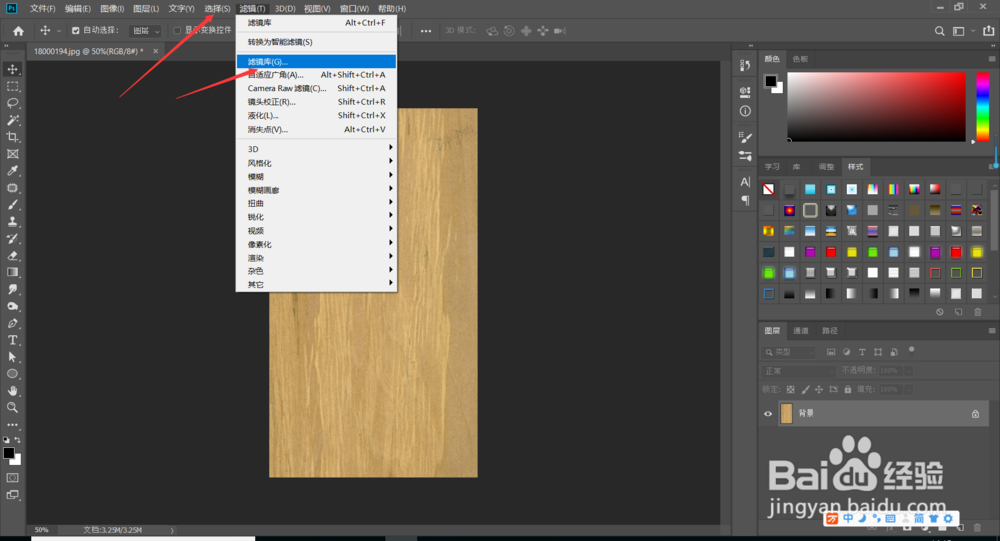Switch to the 色板 tab

point(800,59)
